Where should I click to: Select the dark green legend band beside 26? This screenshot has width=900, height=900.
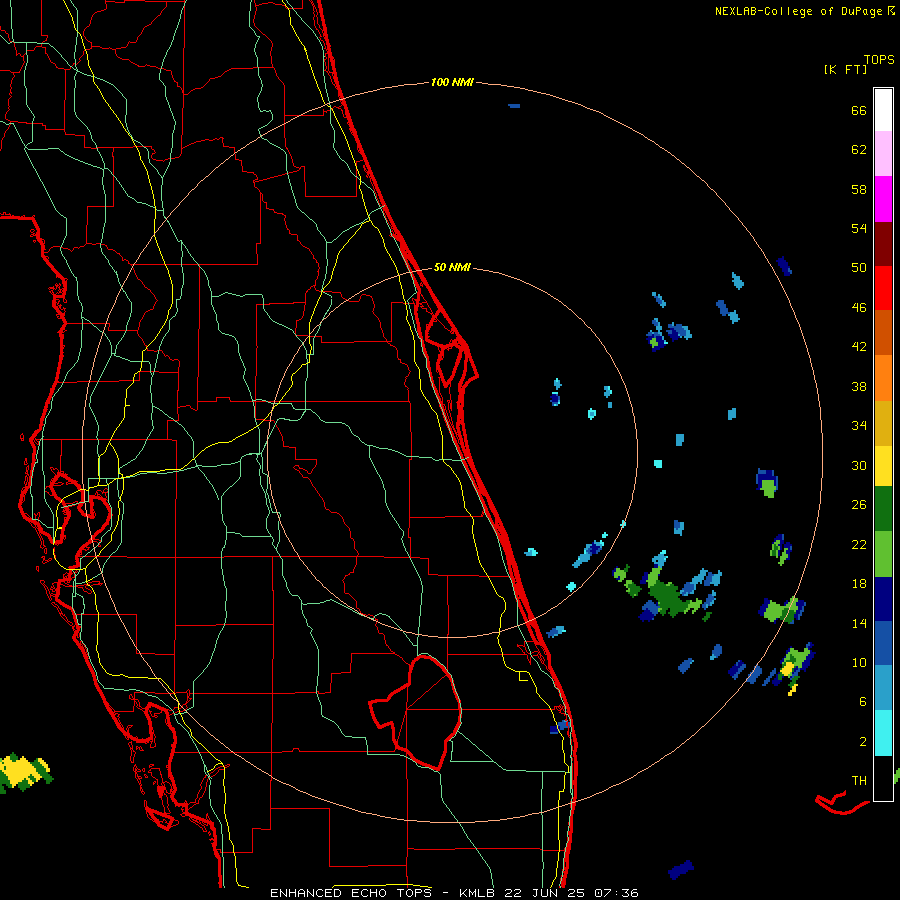pyautogui.click(x=883, y=509)
